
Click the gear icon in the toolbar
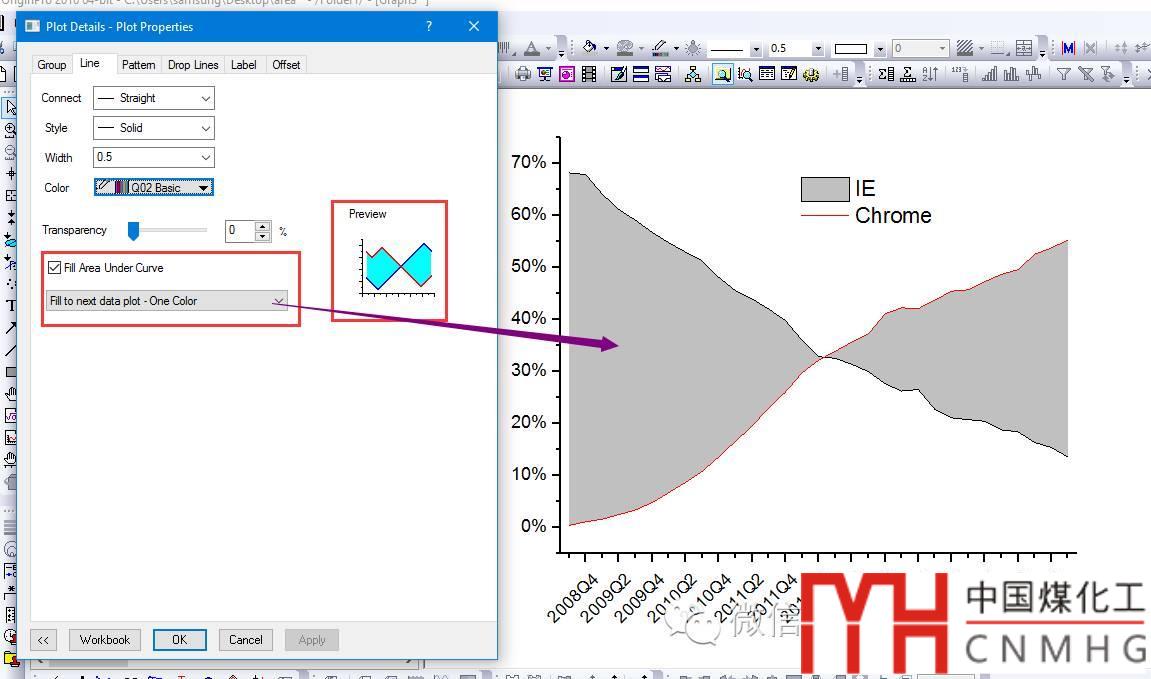[x=810, y=74]
